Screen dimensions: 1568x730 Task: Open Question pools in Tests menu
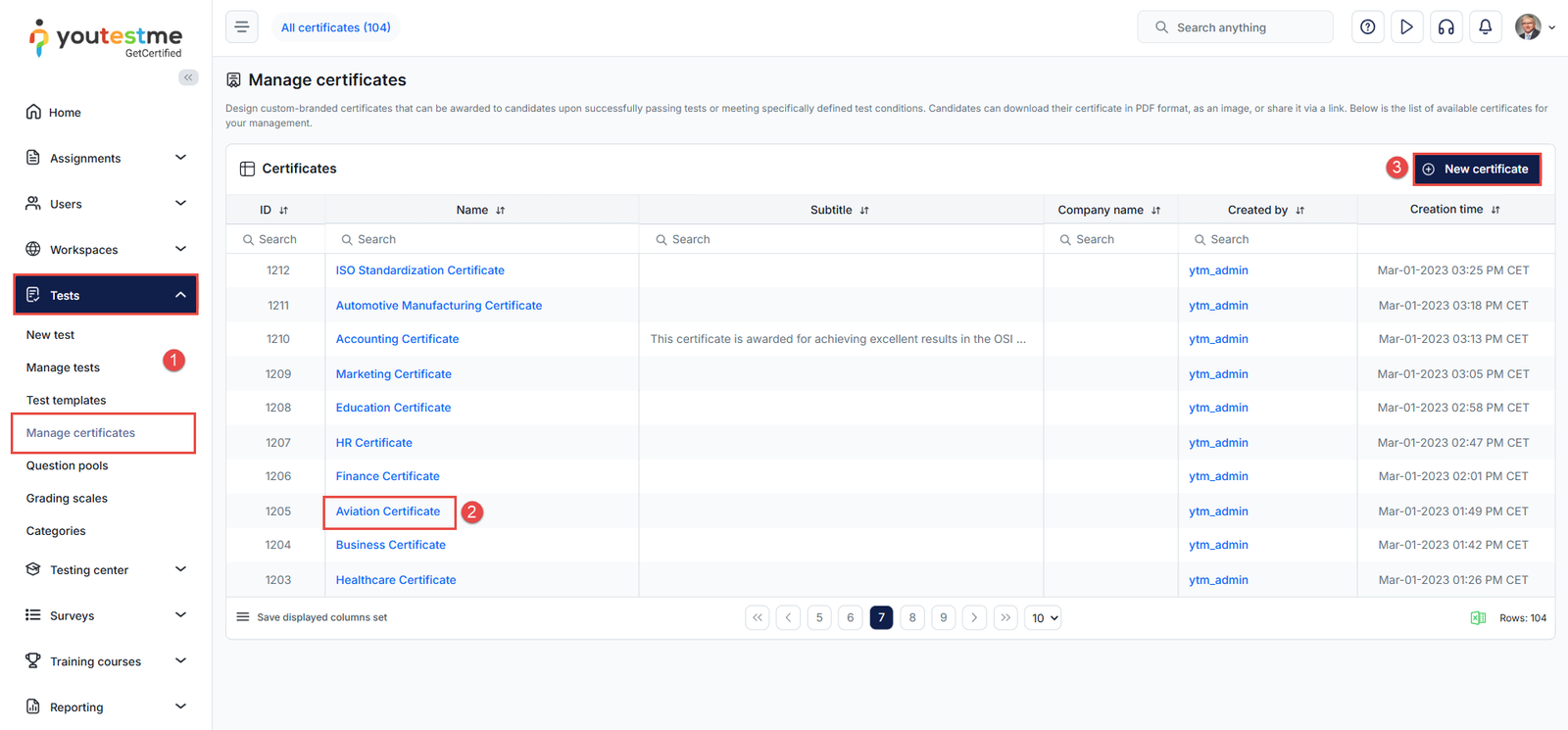pos(67,465)
